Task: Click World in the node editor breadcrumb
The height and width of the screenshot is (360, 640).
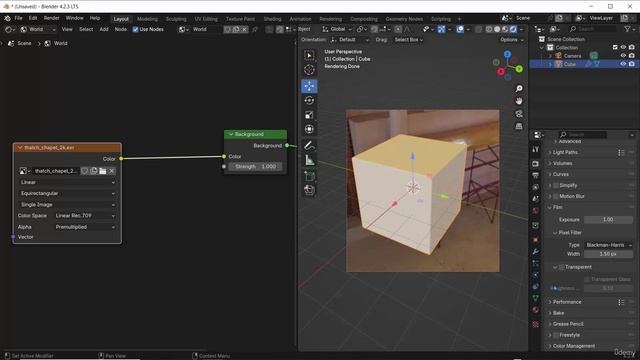Action: click(60, 43)
